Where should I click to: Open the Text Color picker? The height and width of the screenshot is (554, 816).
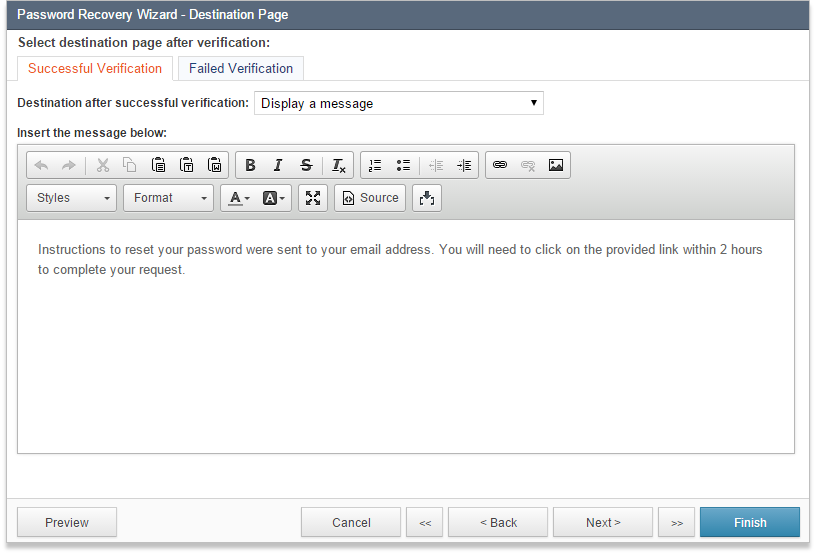point(239,198)
